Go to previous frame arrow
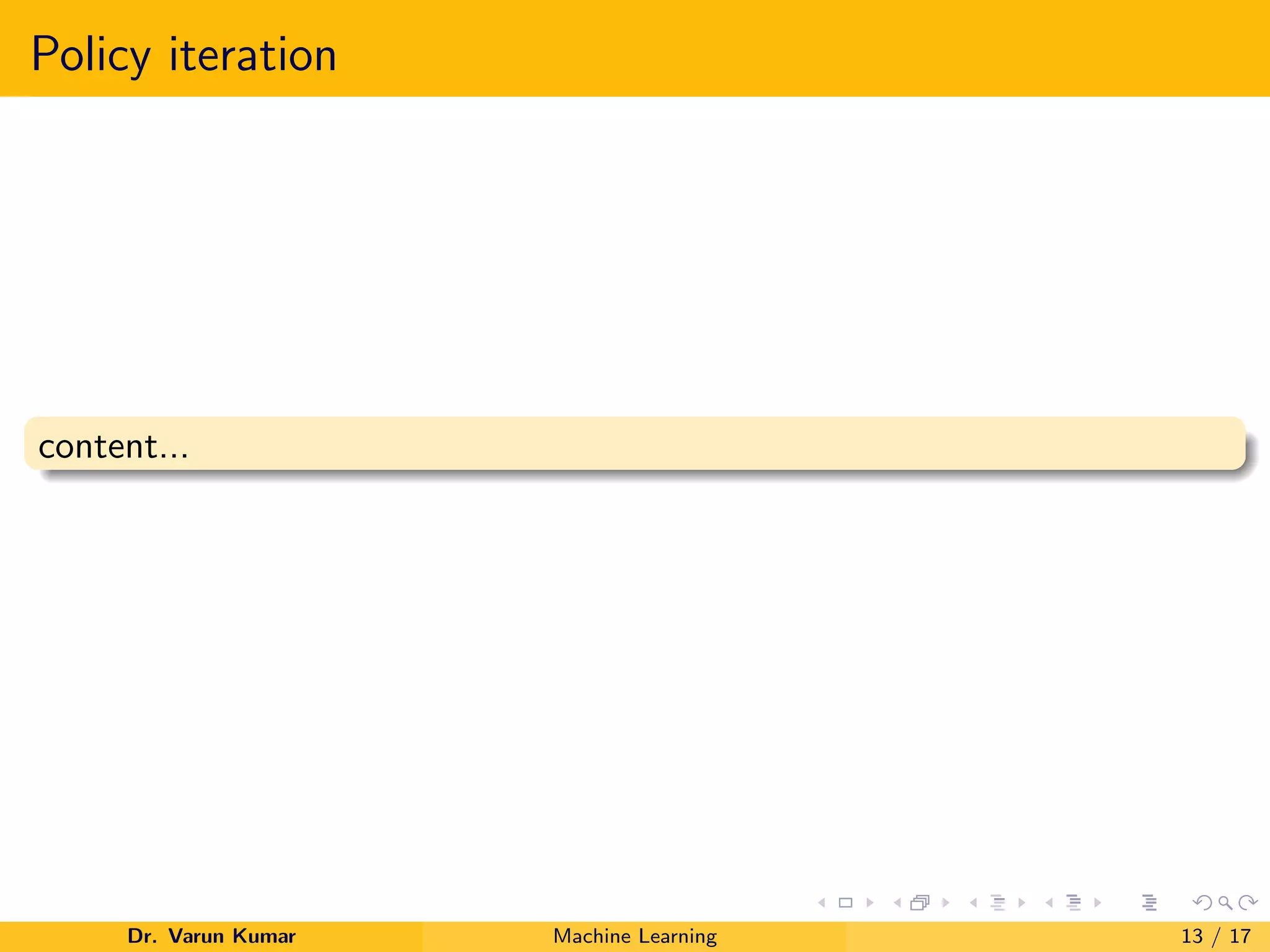 click(x=897, y=903)
